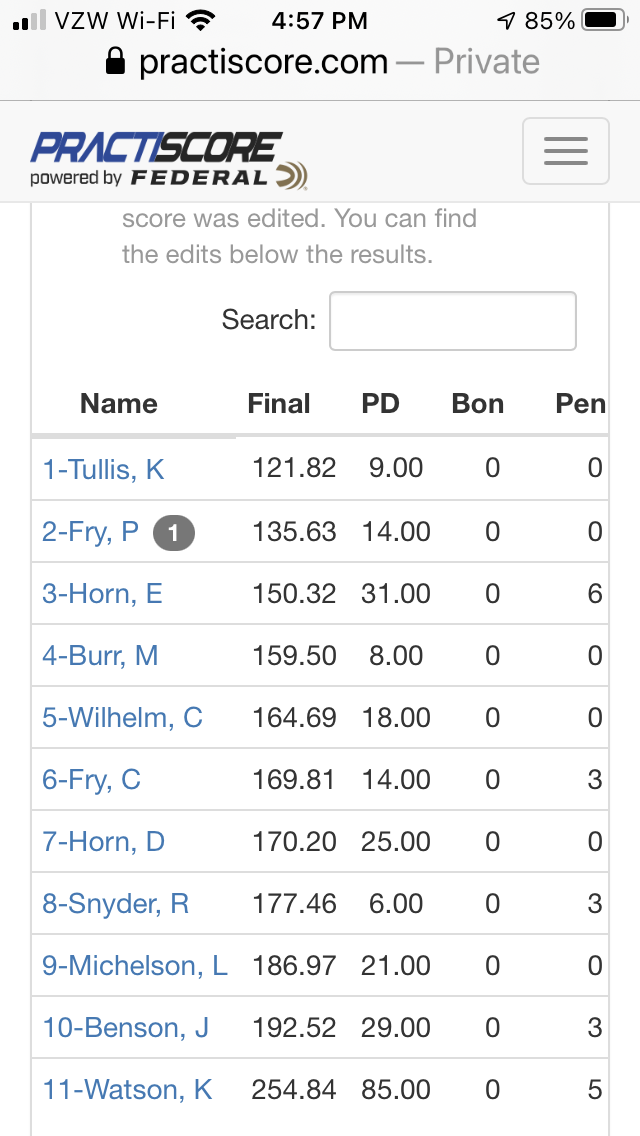Image resolution: width=640 pixels, height=1136 pixels.
Task: Sort by Bon column header
Action: (x=478, y=404)
